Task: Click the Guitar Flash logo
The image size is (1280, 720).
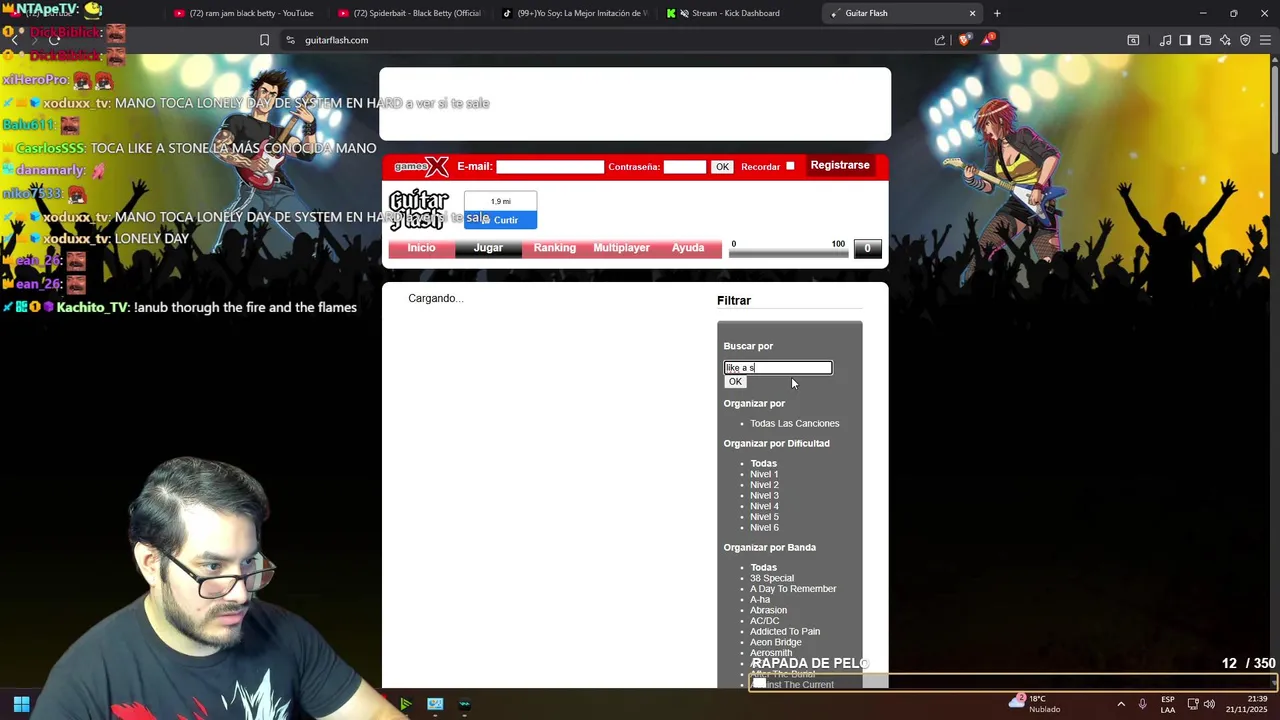Action: (418, 210)
